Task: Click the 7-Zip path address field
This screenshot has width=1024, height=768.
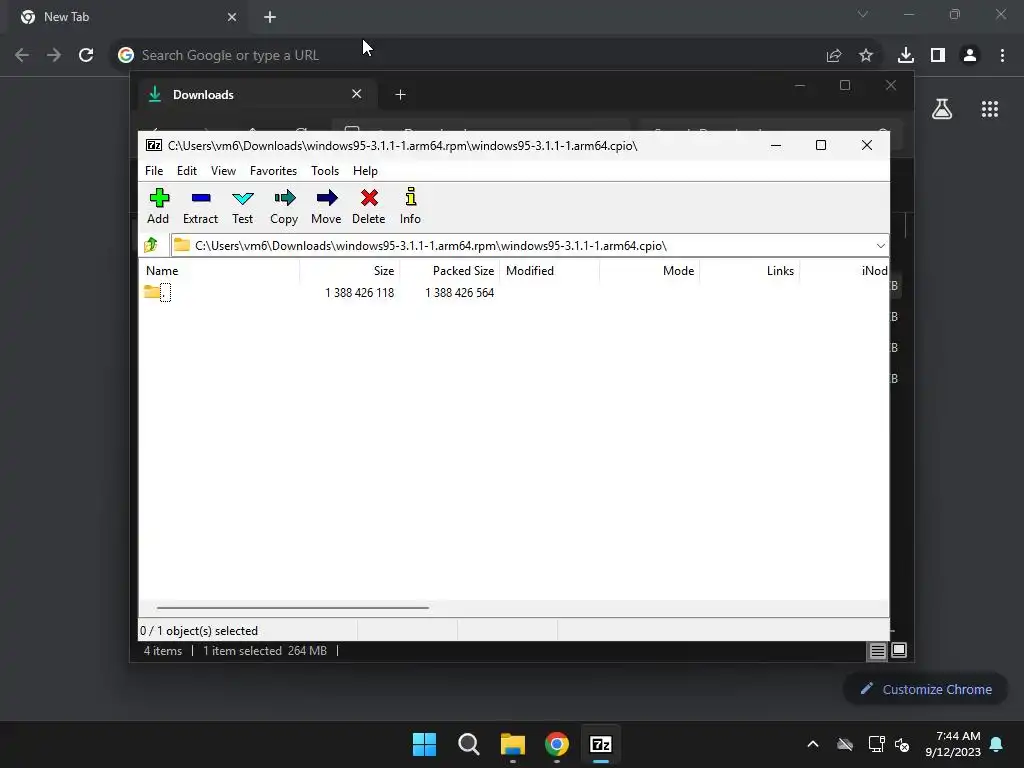Action: (529, 246)
